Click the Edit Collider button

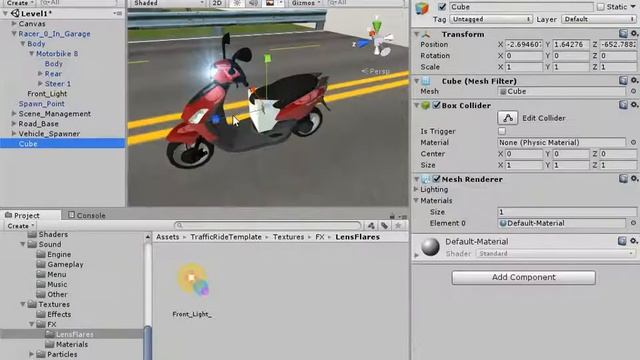tap(508, 118)
